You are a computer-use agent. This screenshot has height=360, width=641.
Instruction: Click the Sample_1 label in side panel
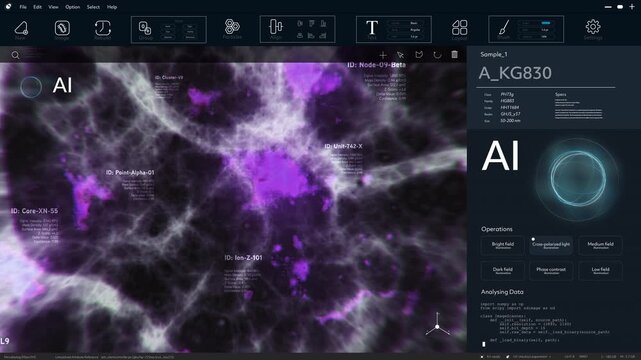tap(494, 54)
